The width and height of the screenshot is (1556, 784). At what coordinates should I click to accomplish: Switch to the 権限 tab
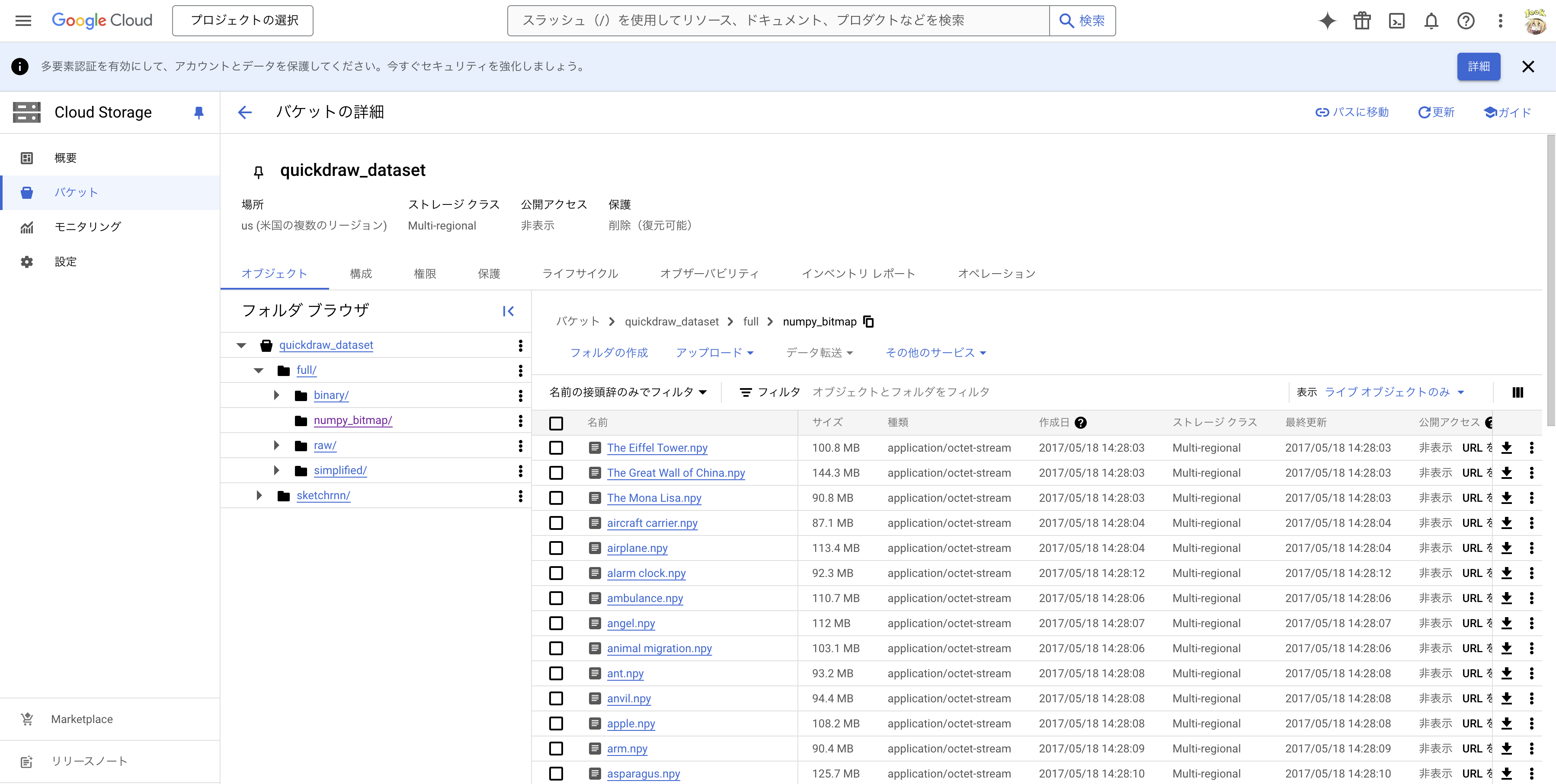(x=425, y=274)
